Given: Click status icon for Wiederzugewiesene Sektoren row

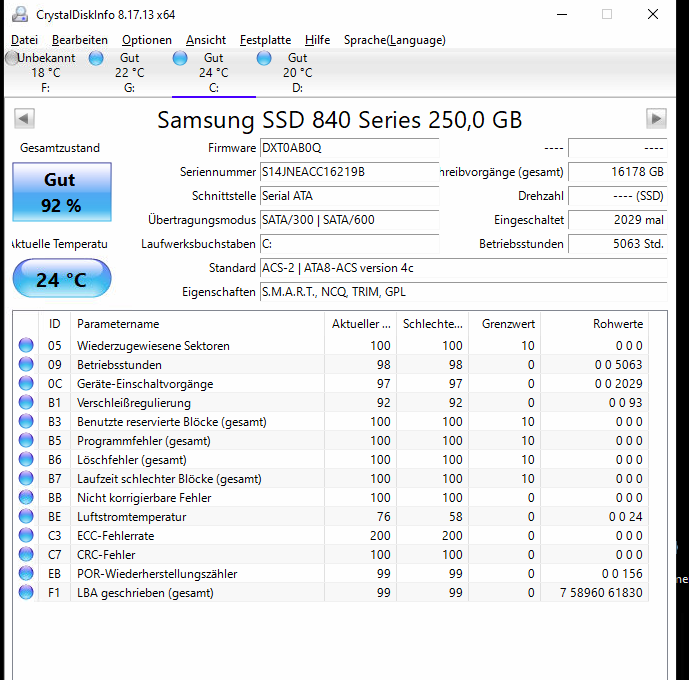Looking at the screenshot, I should (26, 345).
